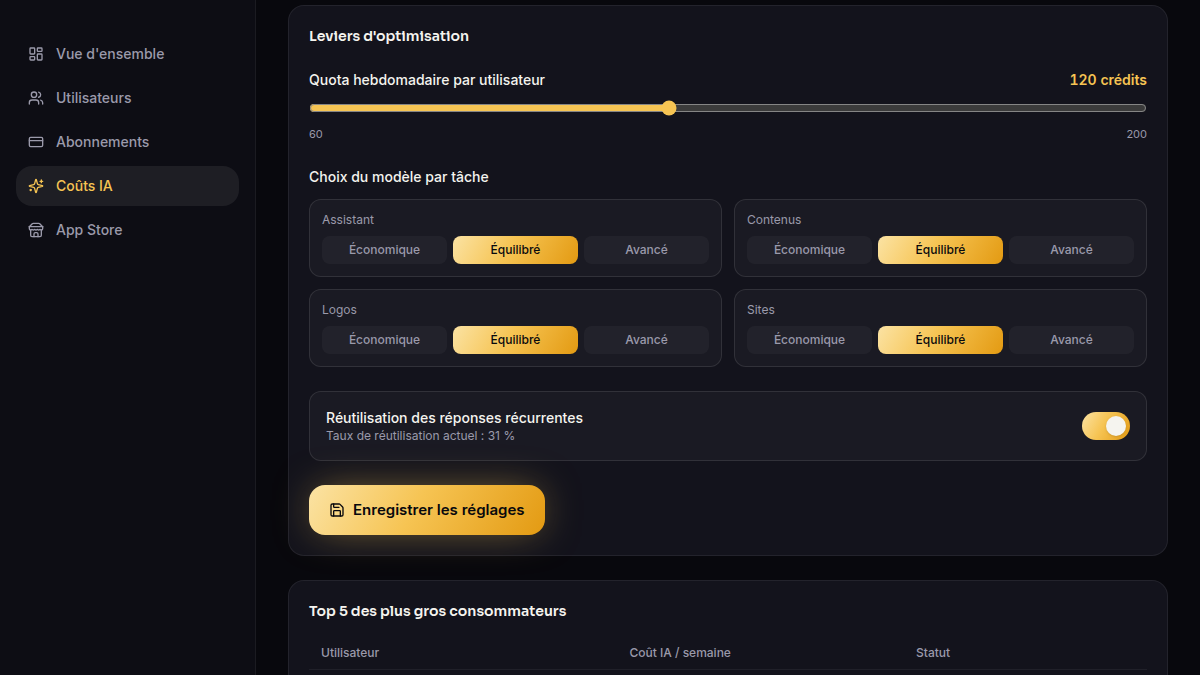Choose Avancé model for Contenus
Screen dimensions: 1200x675
tap(1071, 250)
